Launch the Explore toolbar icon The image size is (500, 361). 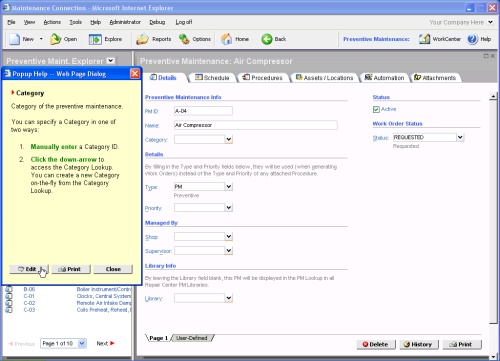tap(95, 39)
